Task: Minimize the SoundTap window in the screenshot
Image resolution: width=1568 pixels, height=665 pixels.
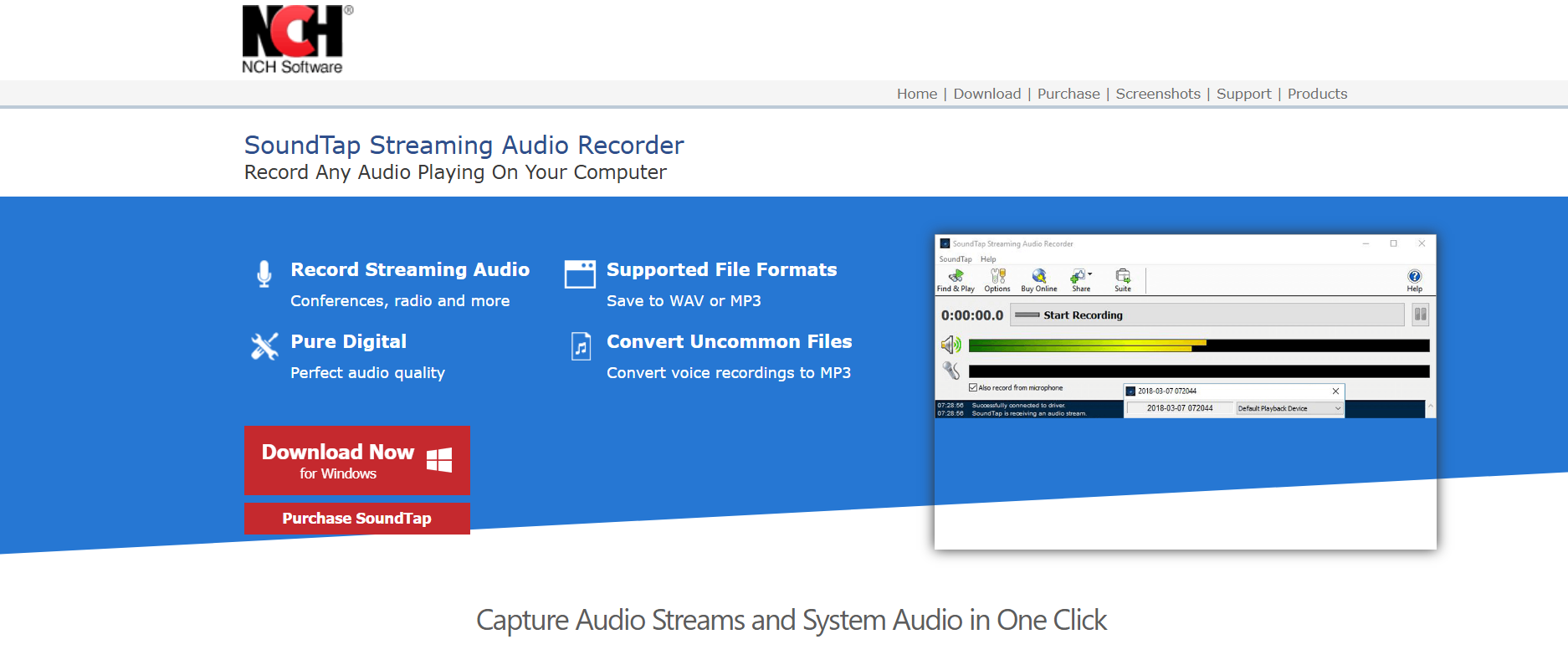Action: click(1366, 243)
